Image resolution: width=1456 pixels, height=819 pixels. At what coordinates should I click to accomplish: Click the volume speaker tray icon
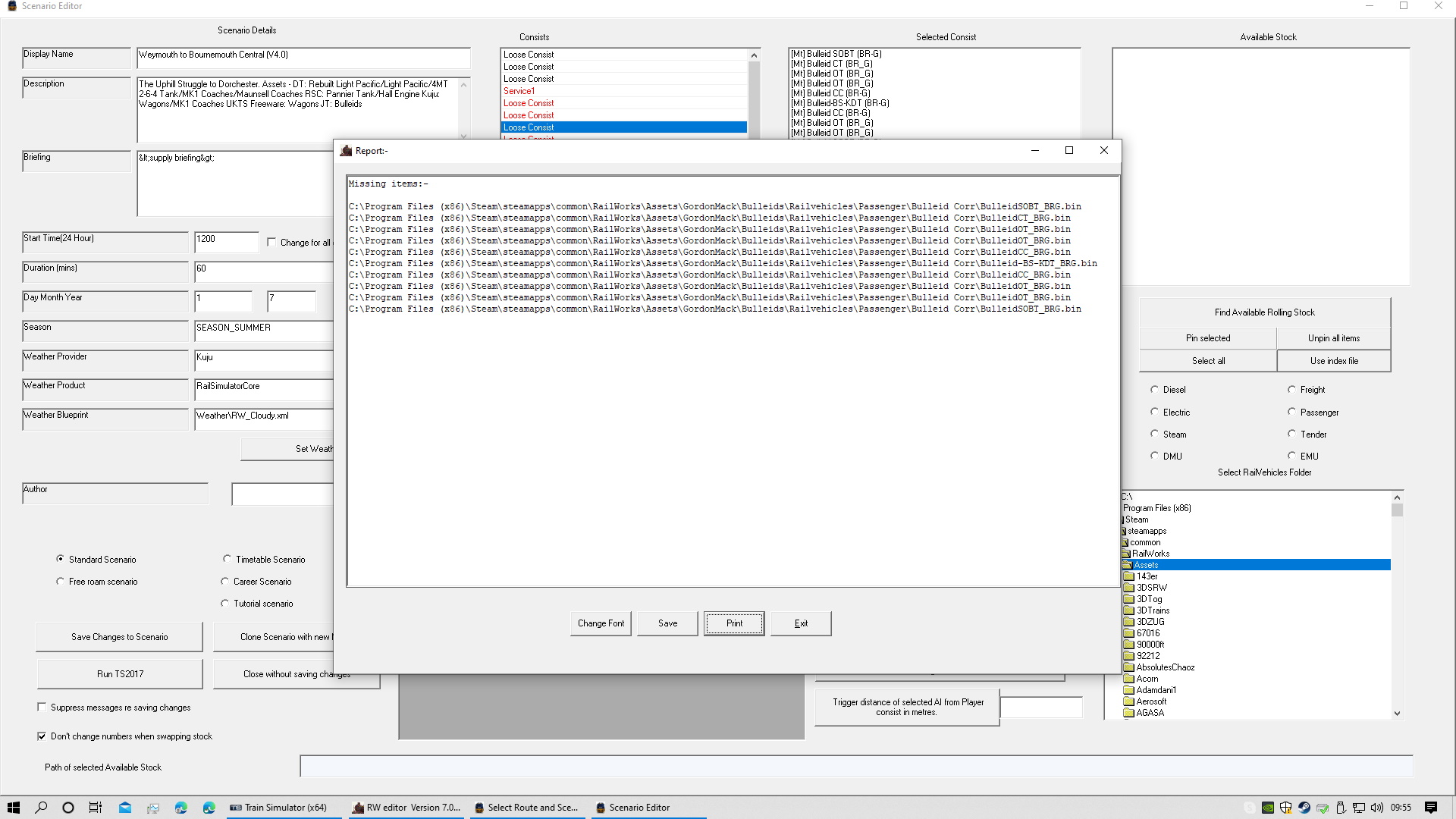point(1377,808)
